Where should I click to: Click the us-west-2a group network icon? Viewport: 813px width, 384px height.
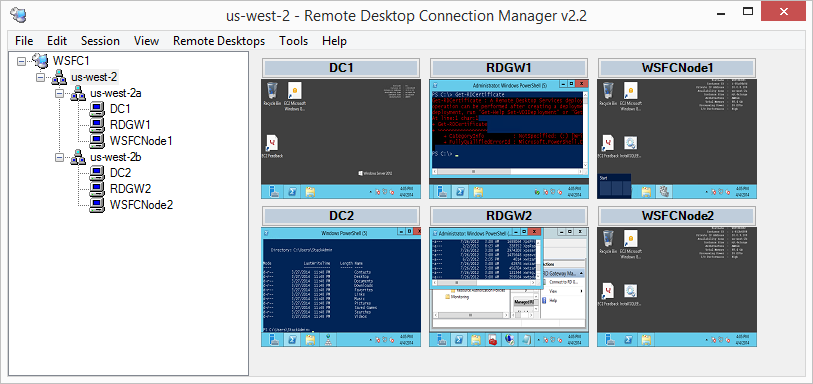coord(77,93)
